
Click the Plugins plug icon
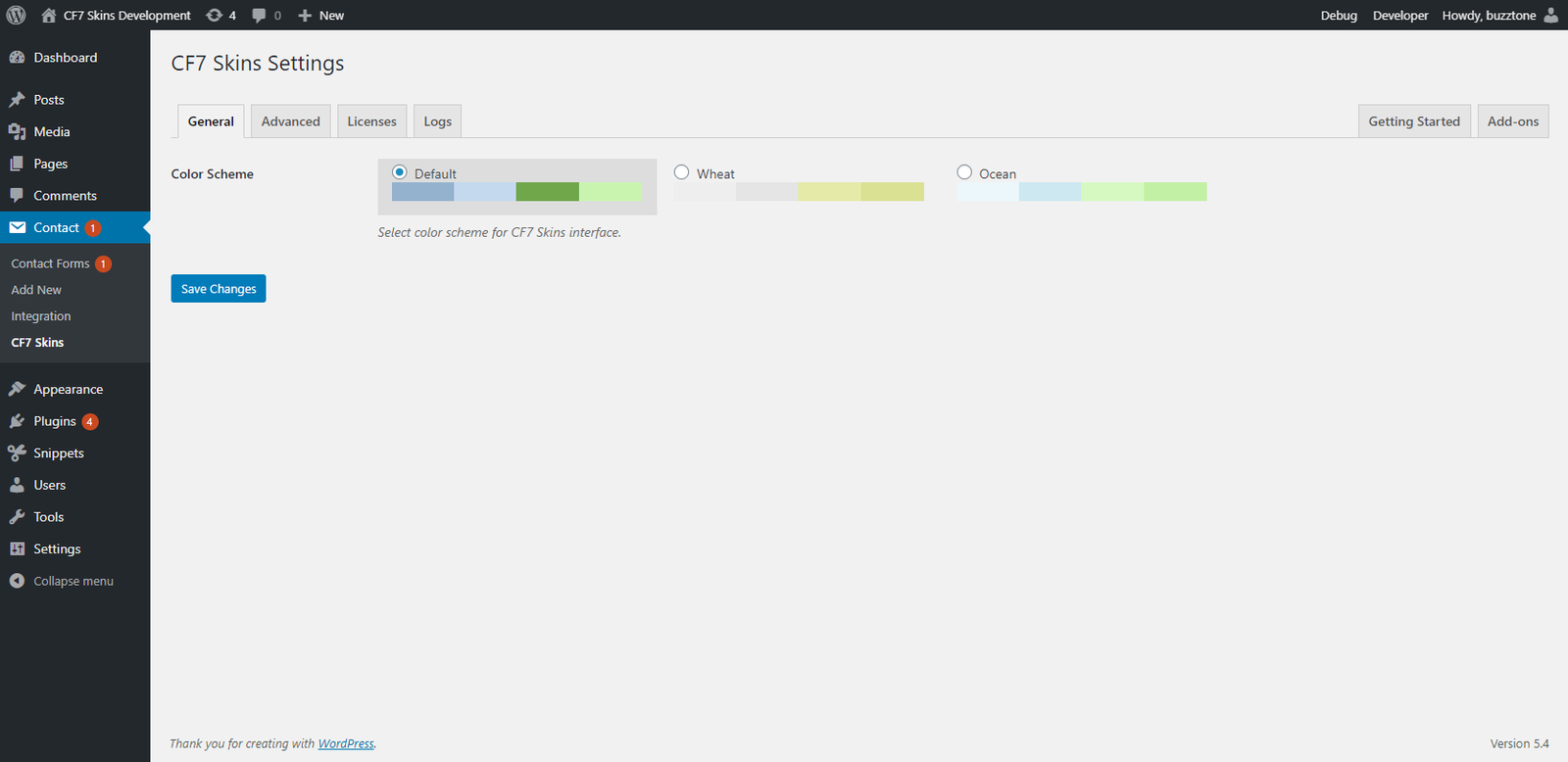(x=17, y=421)
